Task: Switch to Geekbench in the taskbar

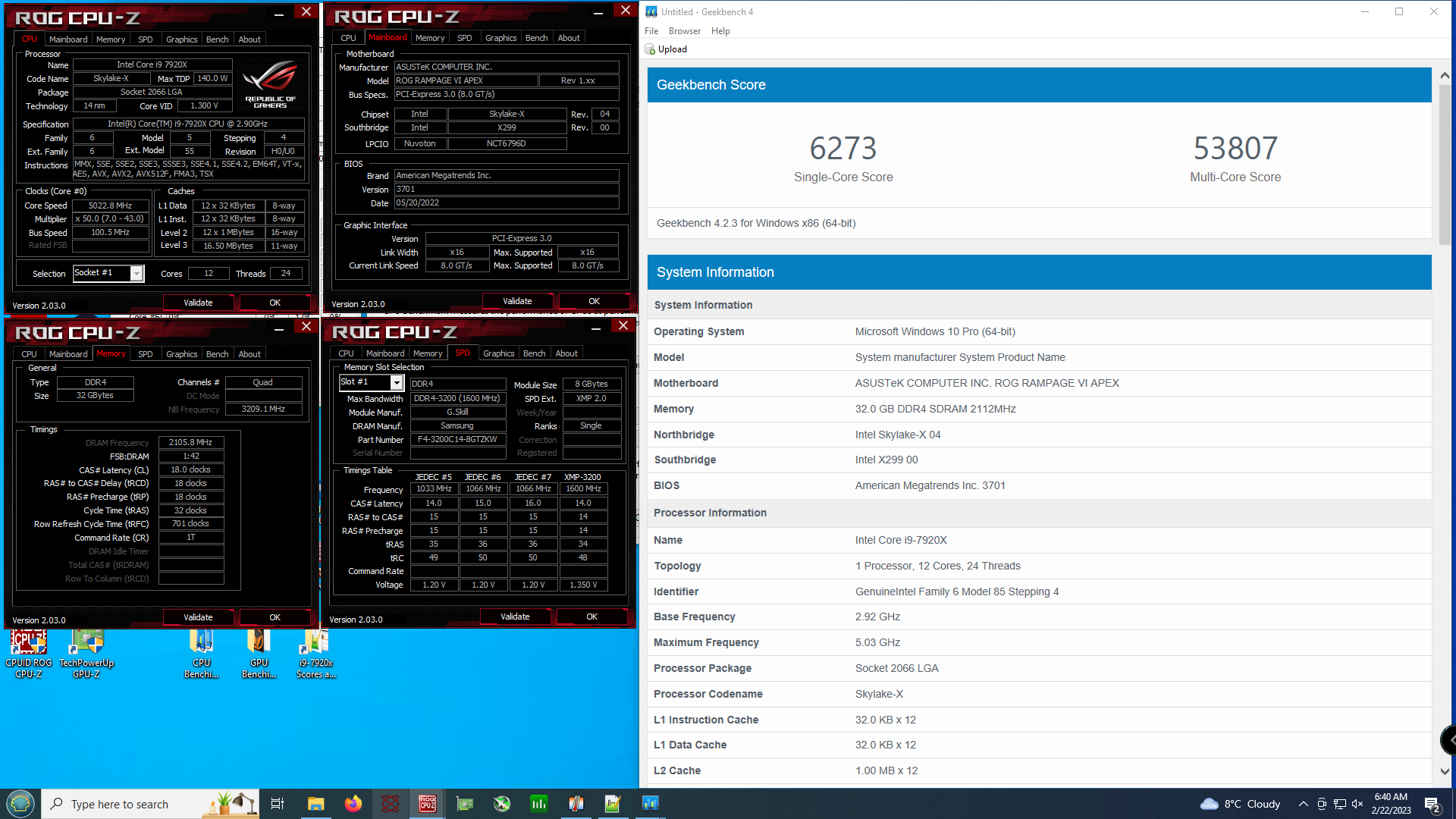Action: 650,804
